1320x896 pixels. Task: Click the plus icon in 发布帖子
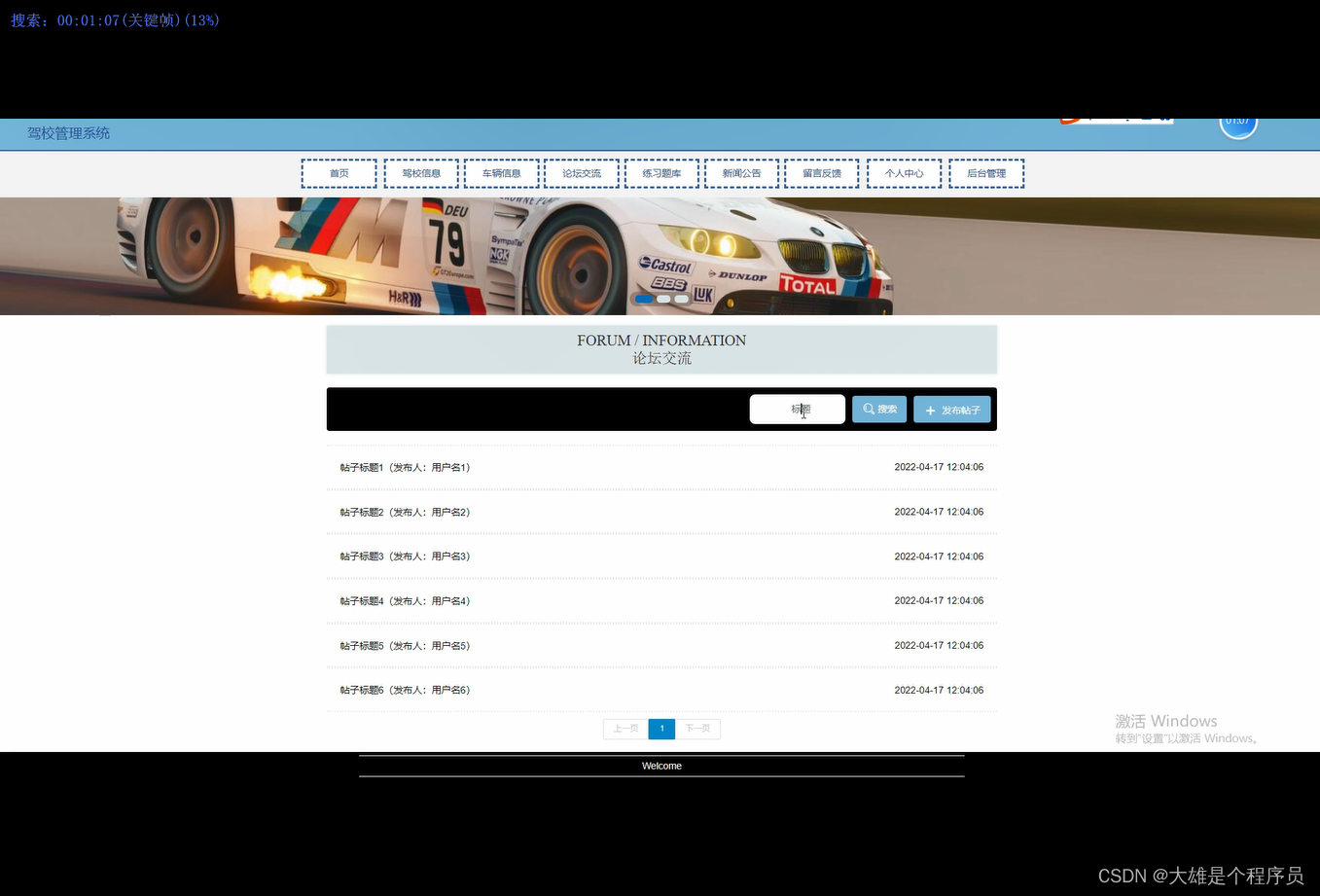(x=930, y=411)
